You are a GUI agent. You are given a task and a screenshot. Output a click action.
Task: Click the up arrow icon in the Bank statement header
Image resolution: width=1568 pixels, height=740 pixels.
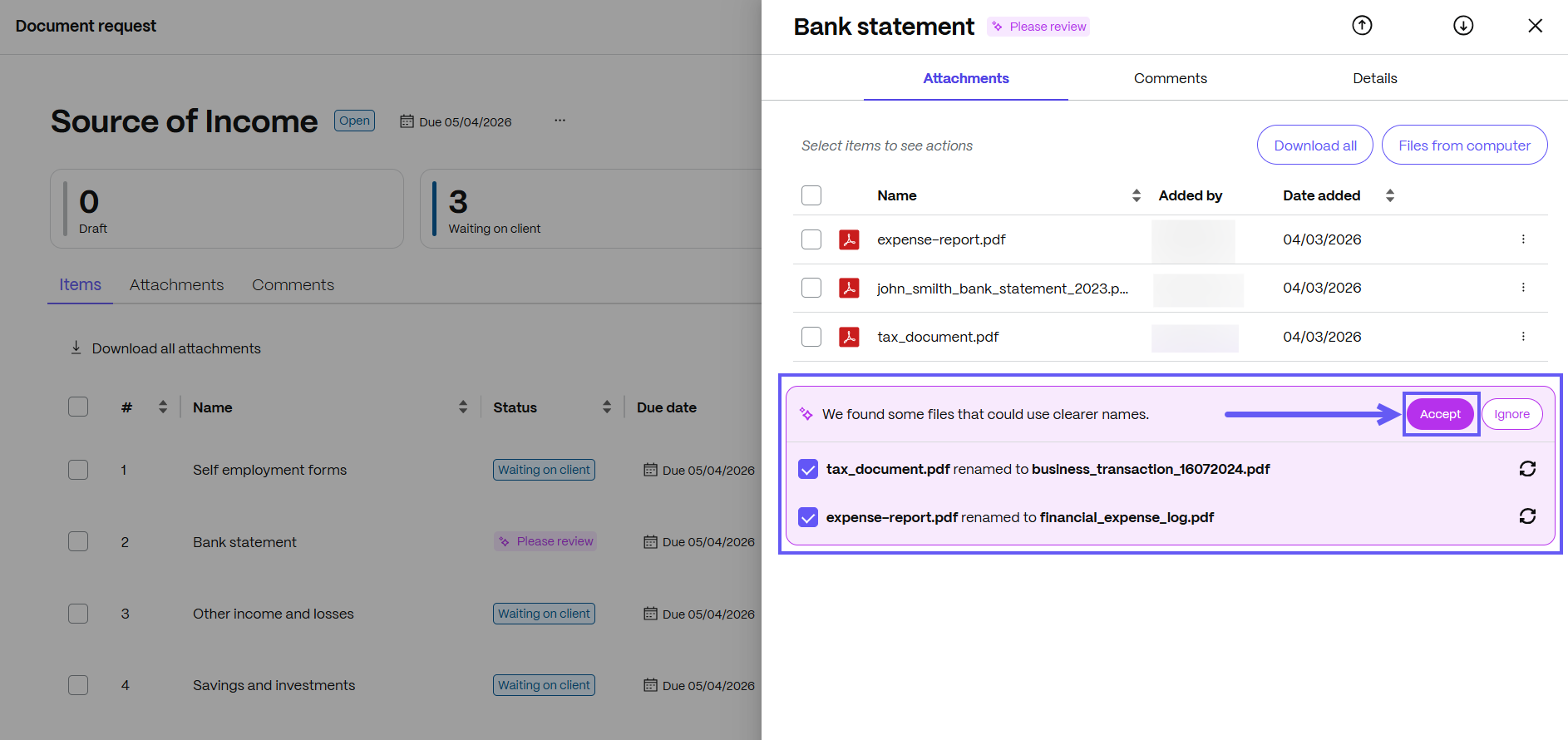coord(1362,26)
